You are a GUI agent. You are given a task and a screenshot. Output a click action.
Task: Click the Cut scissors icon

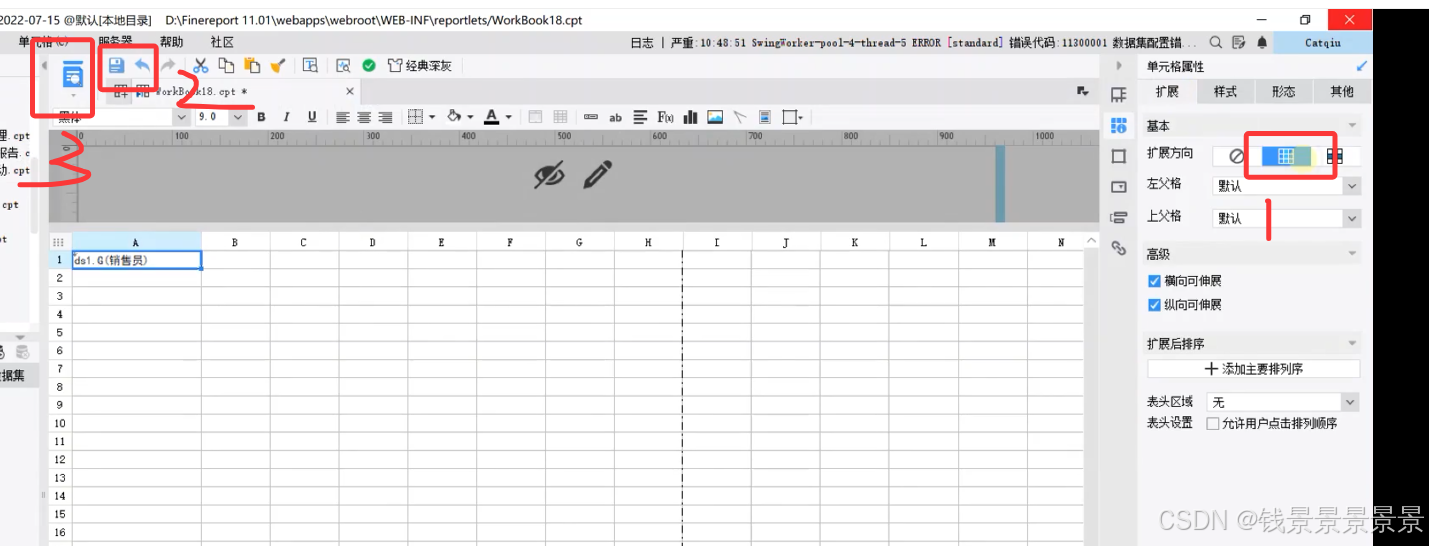tap(200, 65)
